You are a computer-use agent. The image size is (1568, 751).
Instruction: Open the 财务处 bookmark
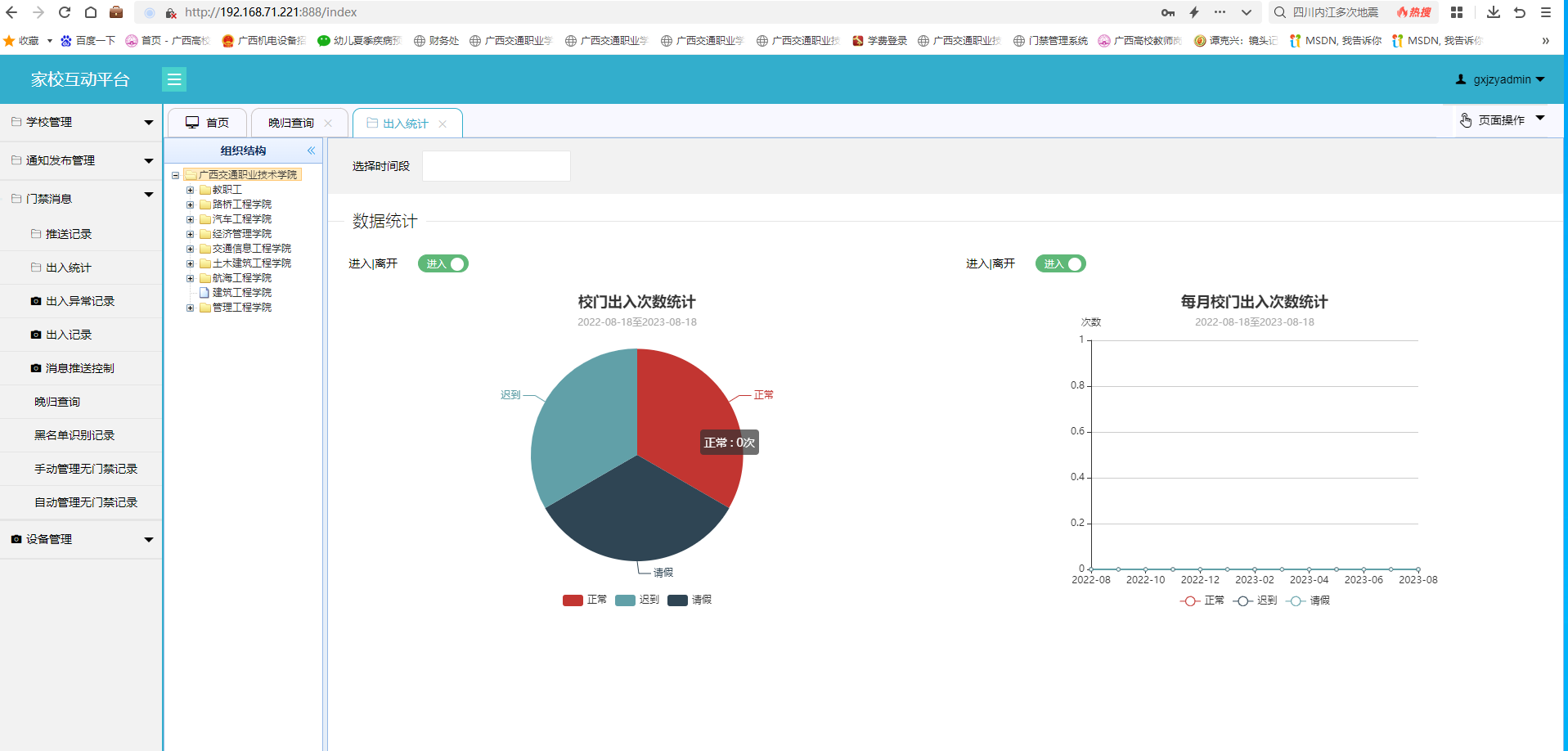436,40
